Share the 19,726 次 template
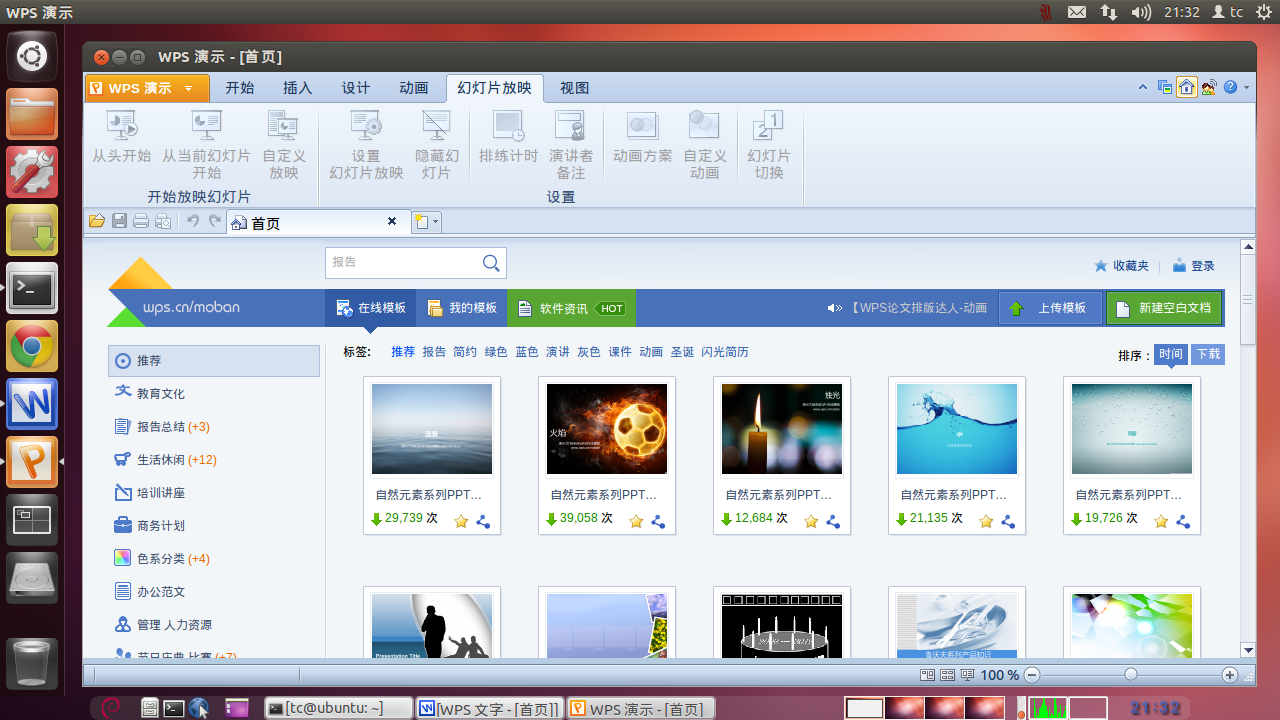 pyautogui.click(x=1183, y=521)
